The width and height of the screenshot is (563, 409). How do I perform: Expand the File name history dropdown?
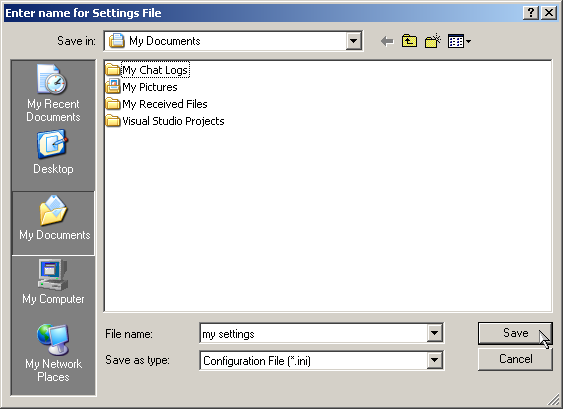434,333
